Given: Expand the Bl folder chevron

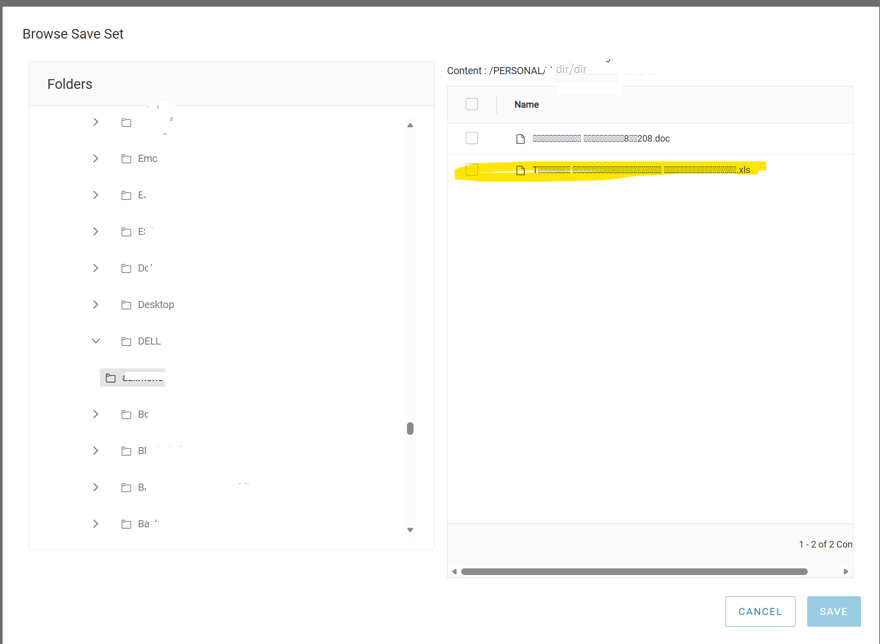Looking at the screenshot, I should click(x=95, y=450).
